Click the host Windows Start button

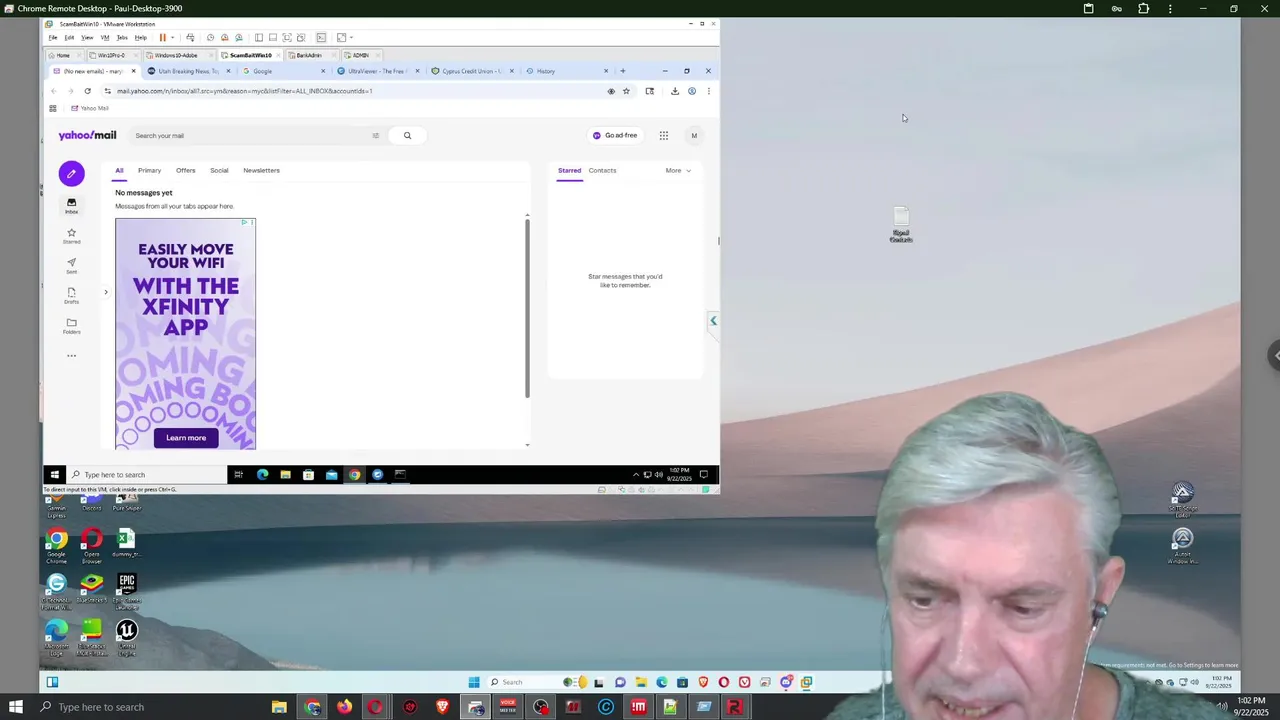coord(15,707)
